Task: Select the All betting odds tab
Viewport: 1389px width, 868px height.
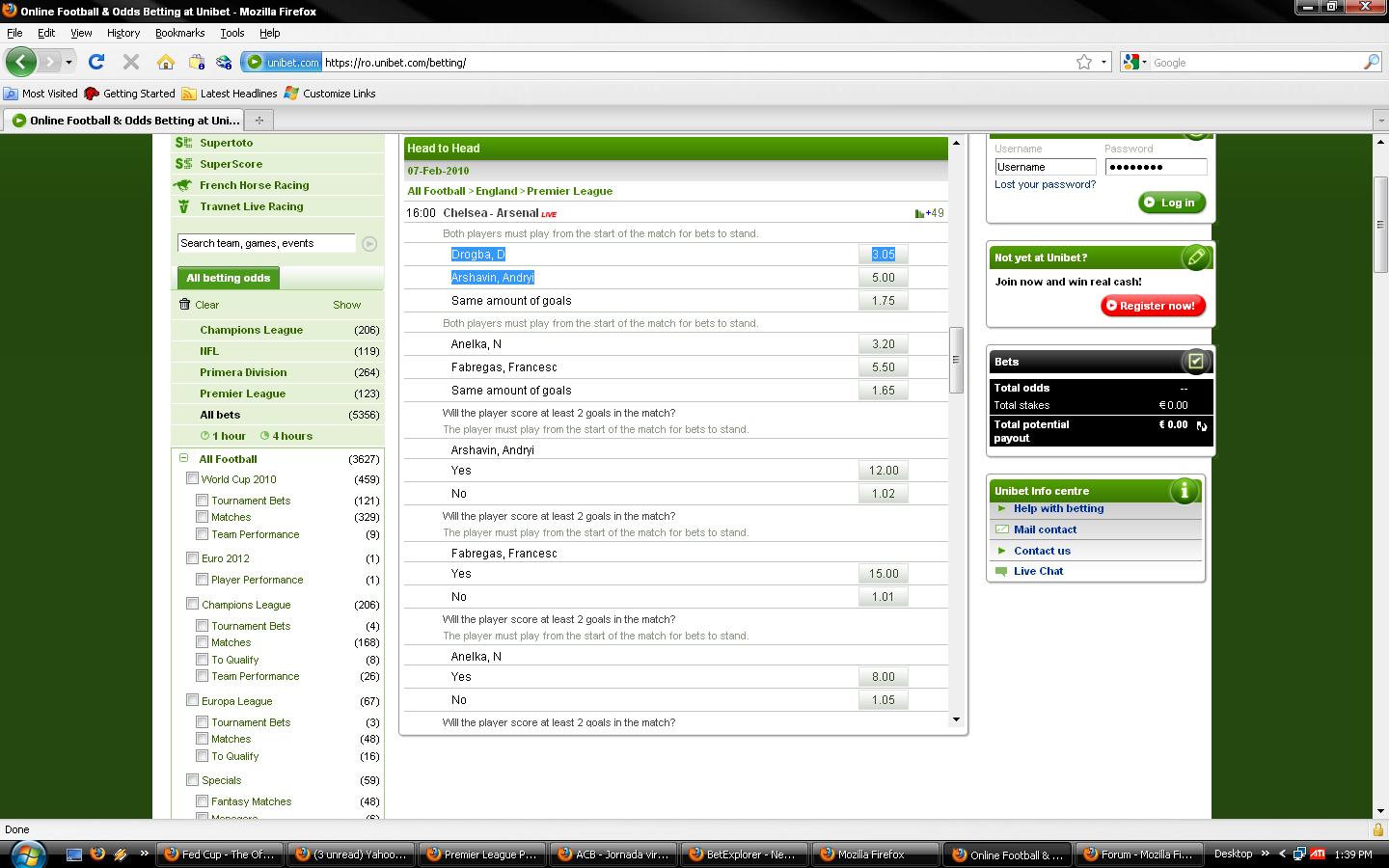Action: (x=229, y=278)
